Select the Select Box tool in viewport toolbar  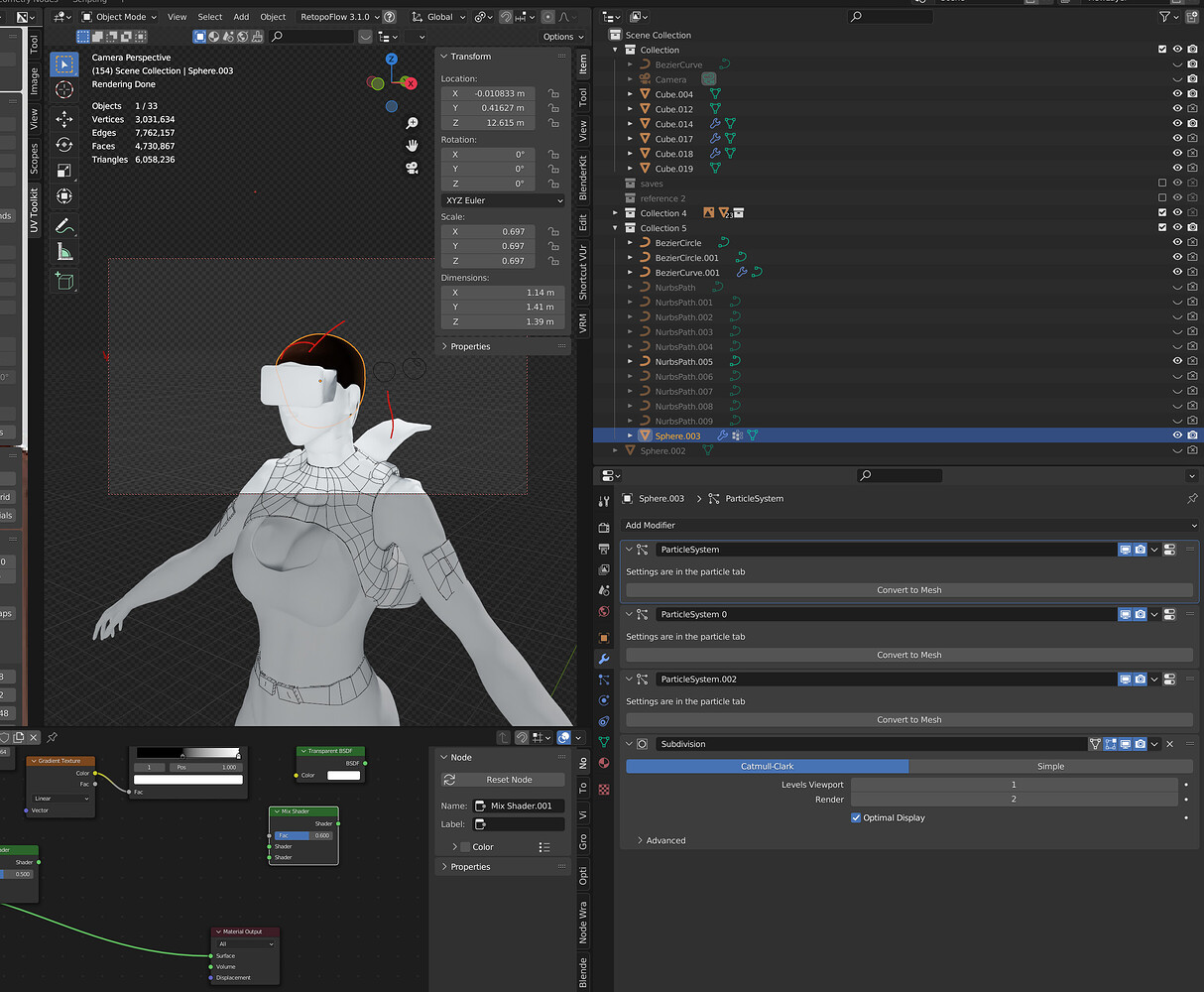(64, 64)
